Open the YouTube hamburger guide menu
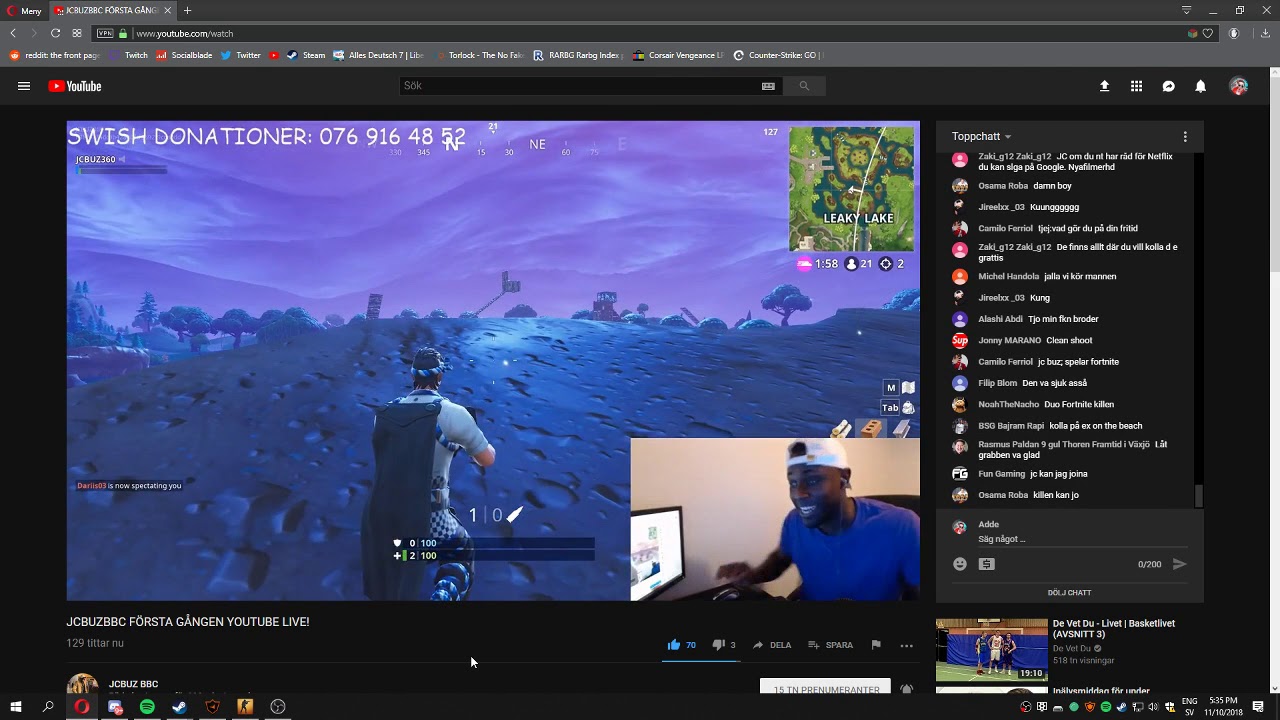The width and height of the screenshot is (1280, 720). [24, 86]
